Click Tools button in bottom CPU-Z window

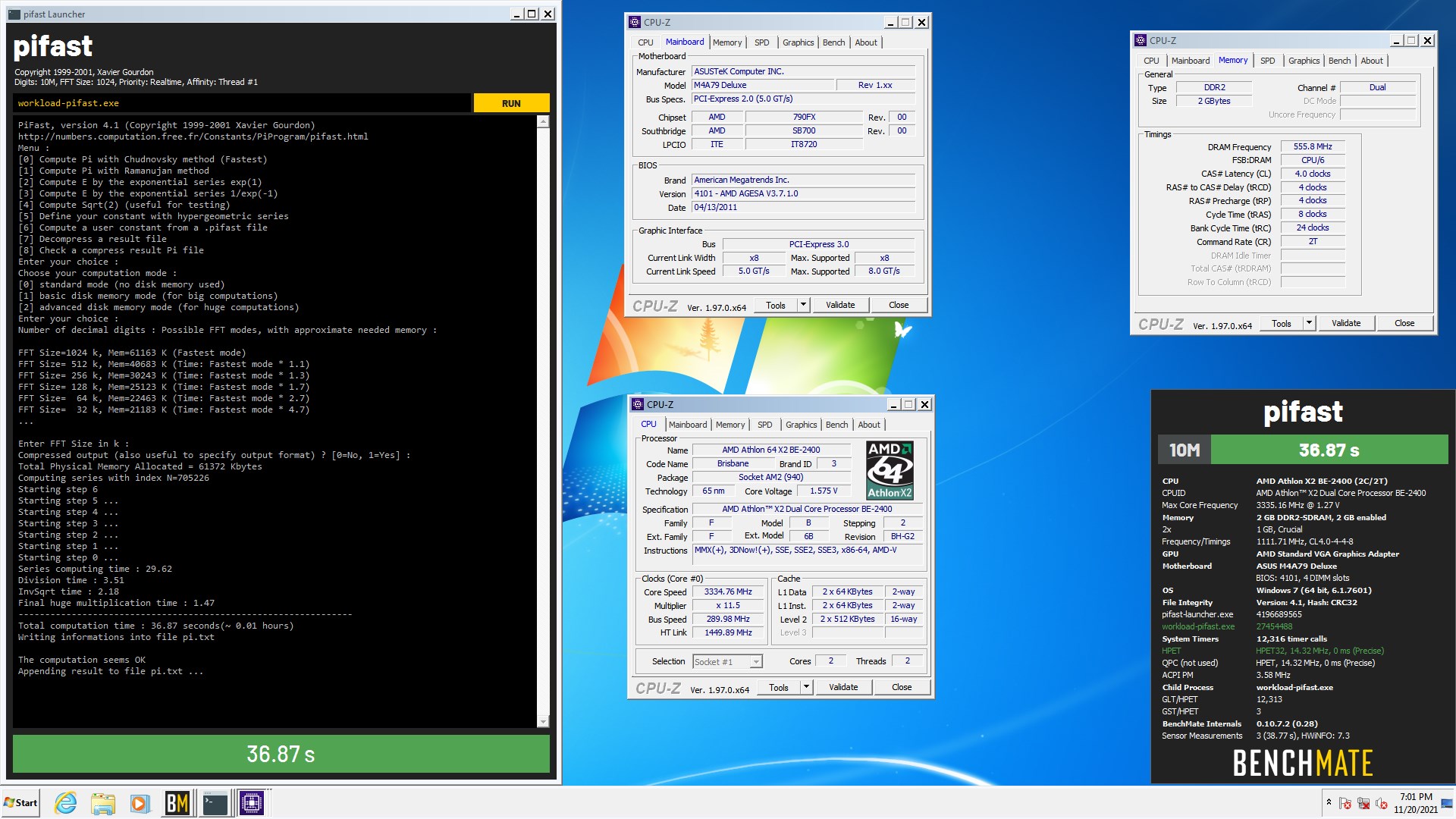pyautogui.click(x=778, y=687)
